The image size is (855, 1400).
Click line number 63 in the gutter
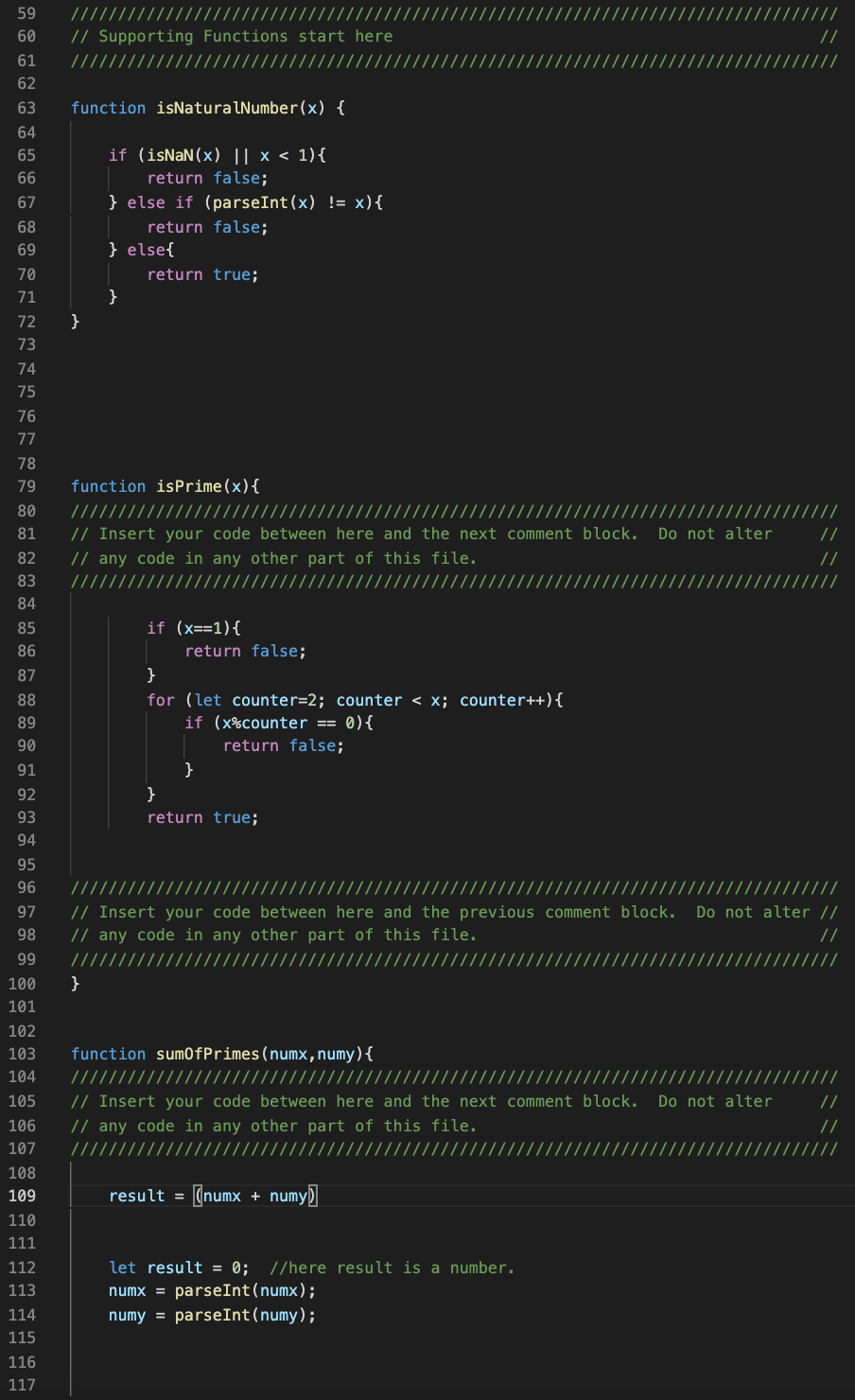[26, 107]
